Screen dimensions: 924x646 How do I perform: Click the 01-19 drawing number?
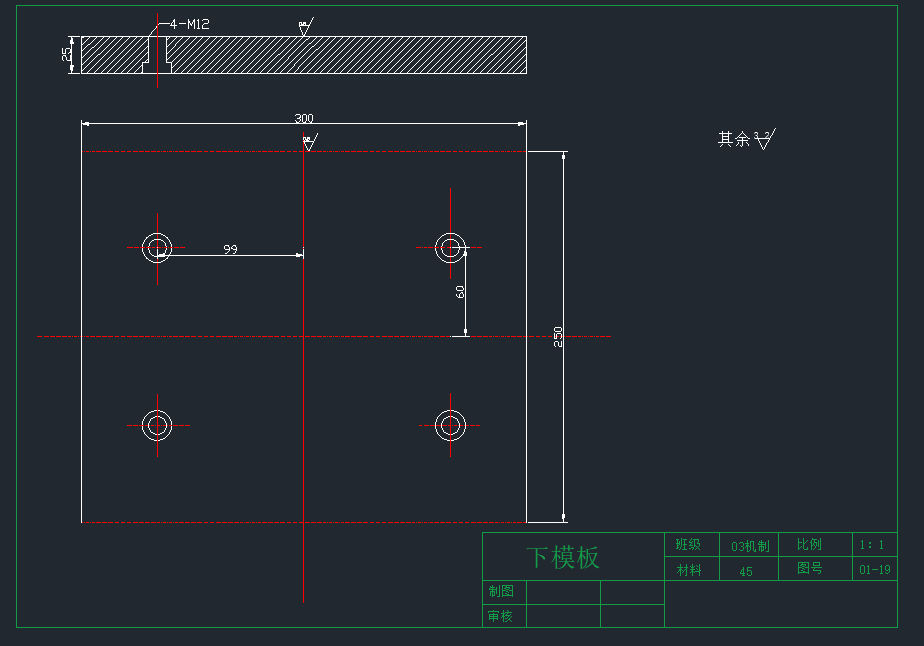tap(874, 569)
